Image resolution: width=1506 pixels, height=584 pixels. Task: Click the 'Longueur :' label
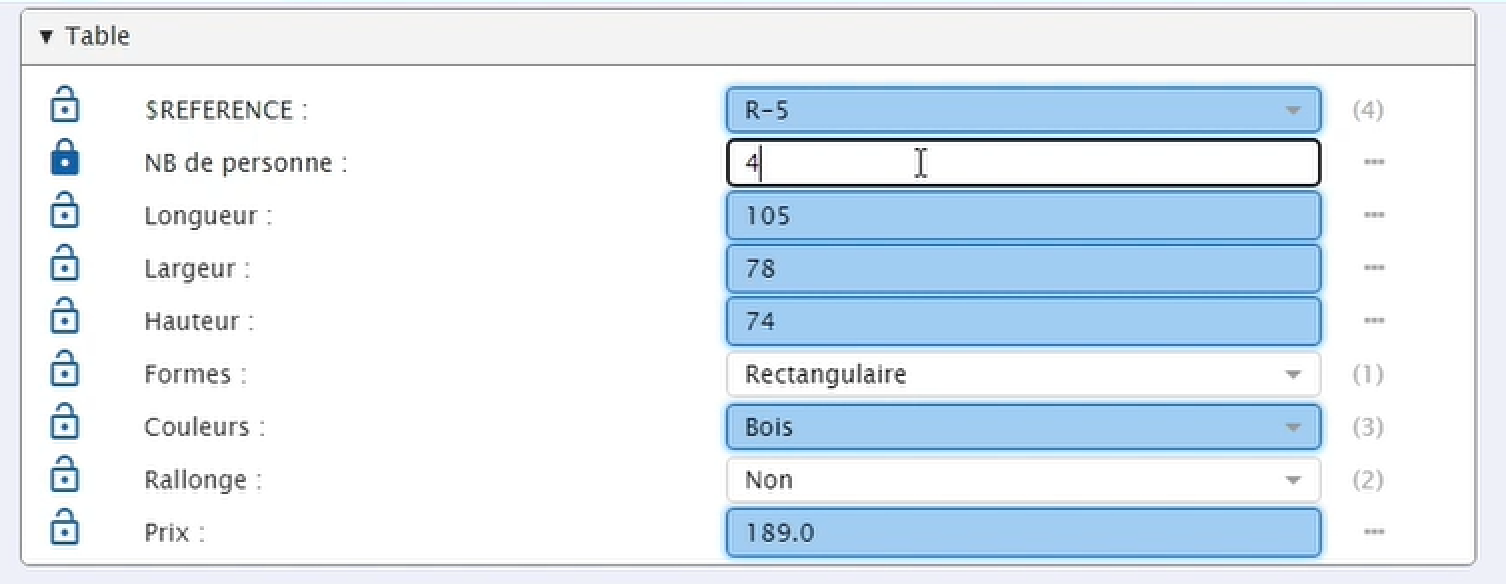coord(208,216)
